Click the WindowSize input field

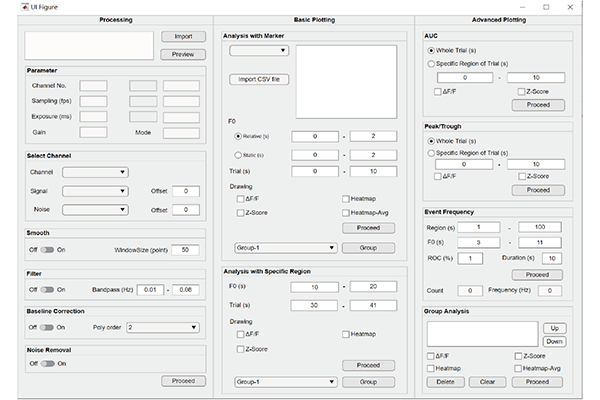pyautogui.click(x=185, y=249)
